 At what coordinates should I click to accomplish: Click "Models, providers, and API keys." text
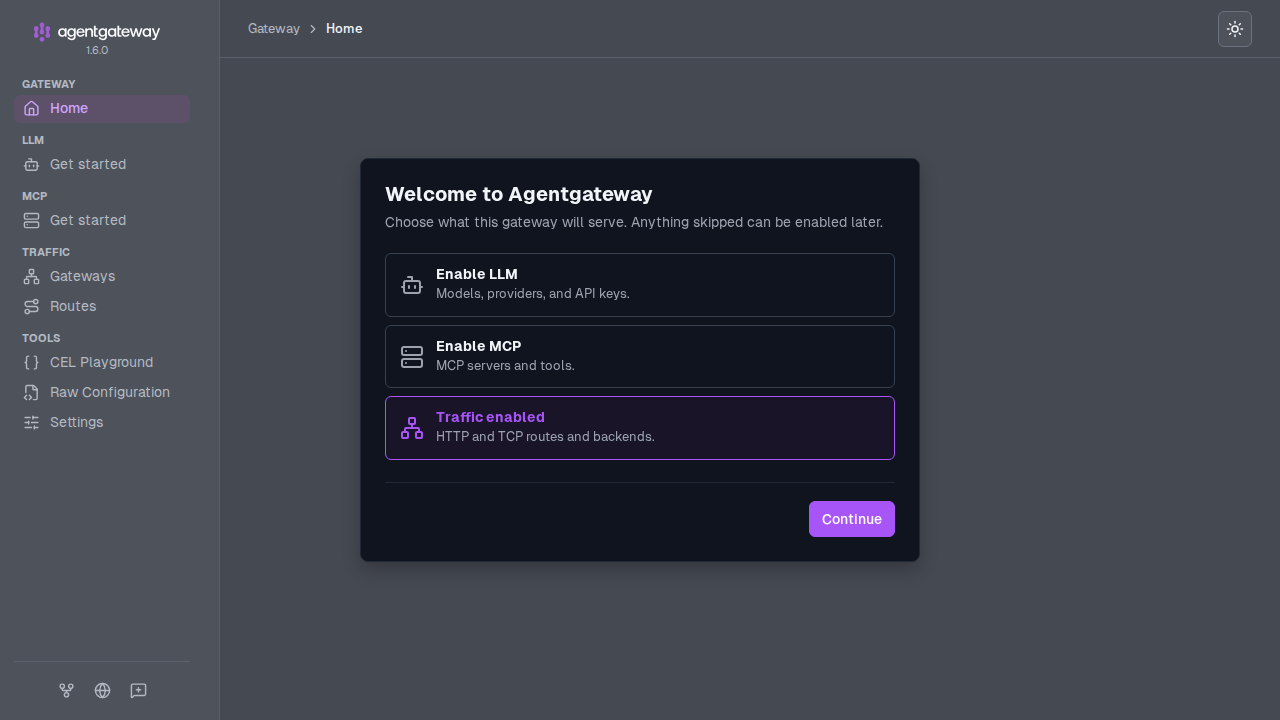click(533, 294)
